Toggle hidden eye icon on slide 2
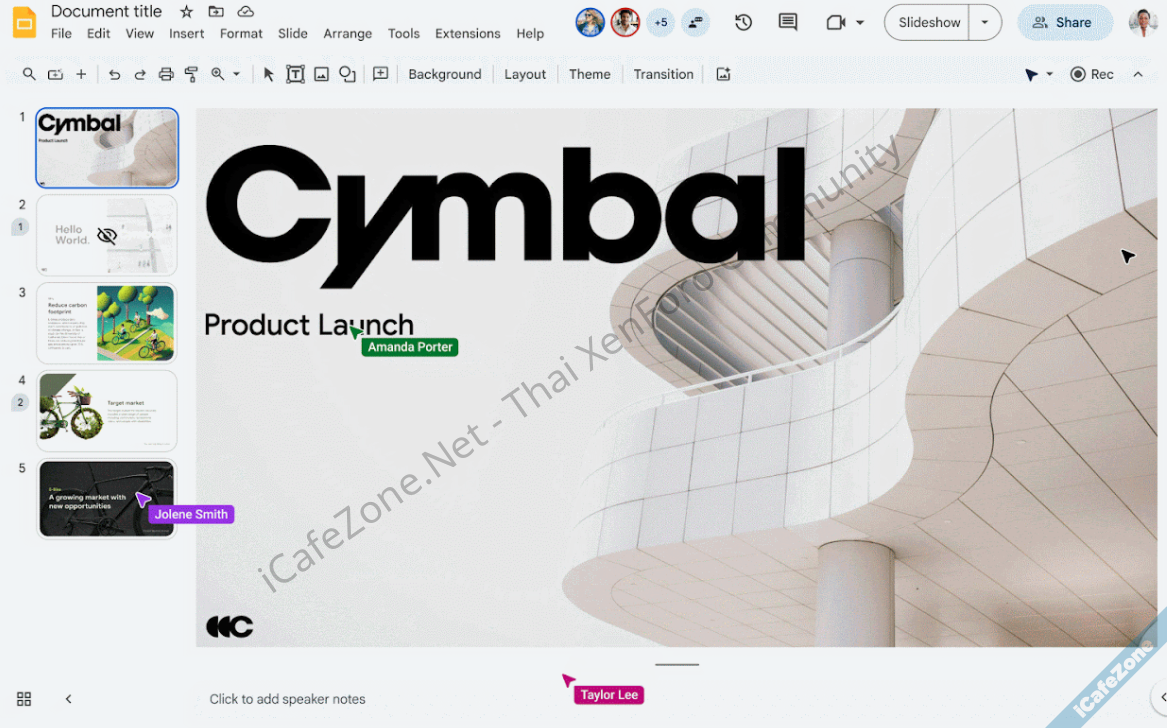Image resolution: width=1167 pixels, height=728 pixels. tap(107, 236)
